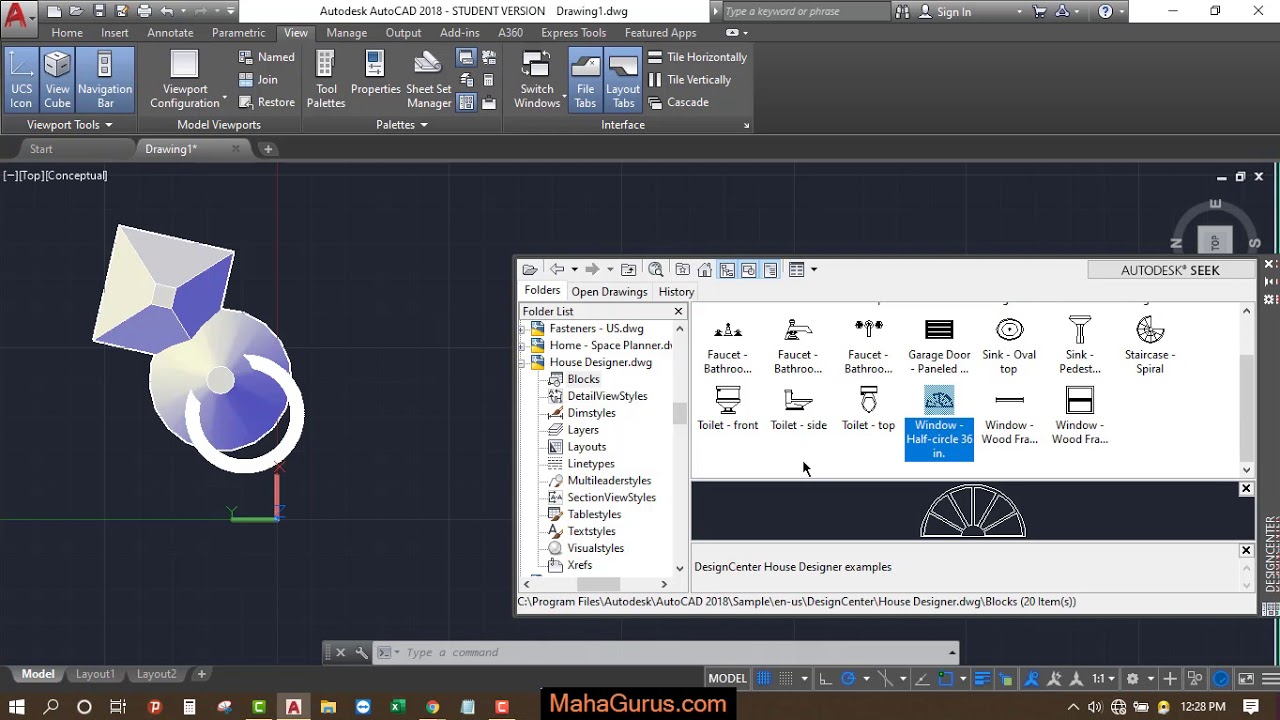The width and height of the screenshot is (1280, 720).
Task: Close the block preview pane
Action: pos(1246,489)
